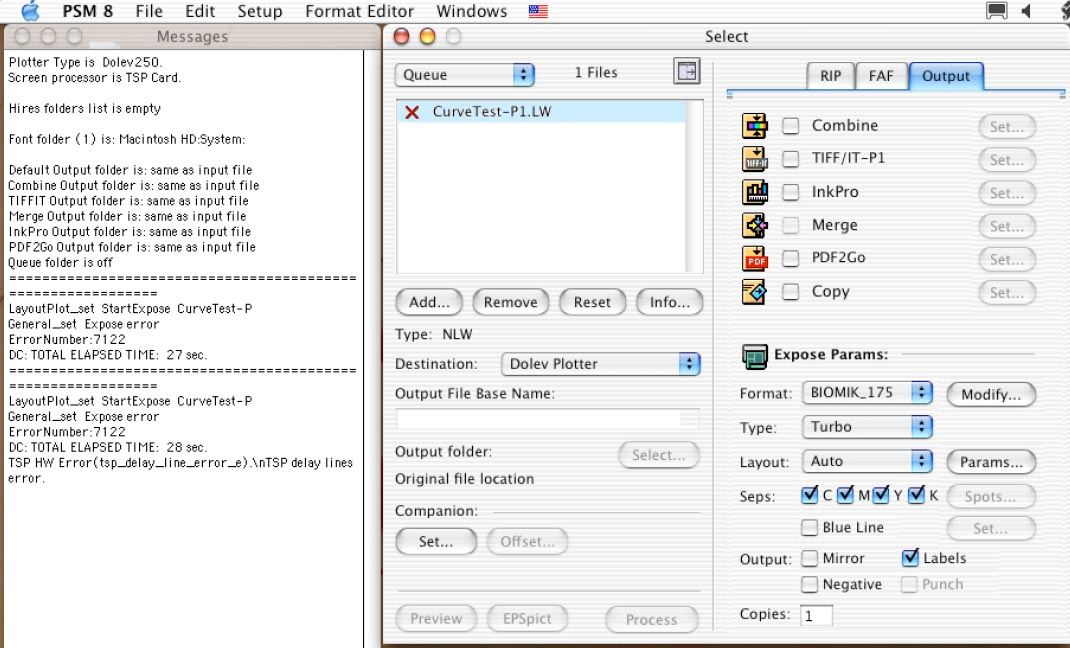Switch to the RIP tab

[830, 76]
